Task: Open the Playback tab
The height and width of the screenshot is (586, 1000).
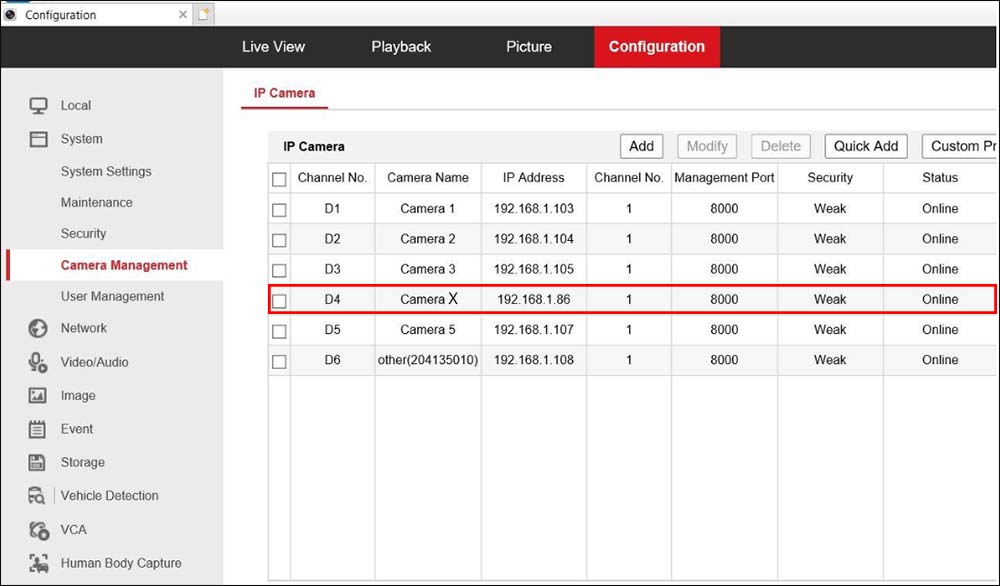Action: coord(400,46)
